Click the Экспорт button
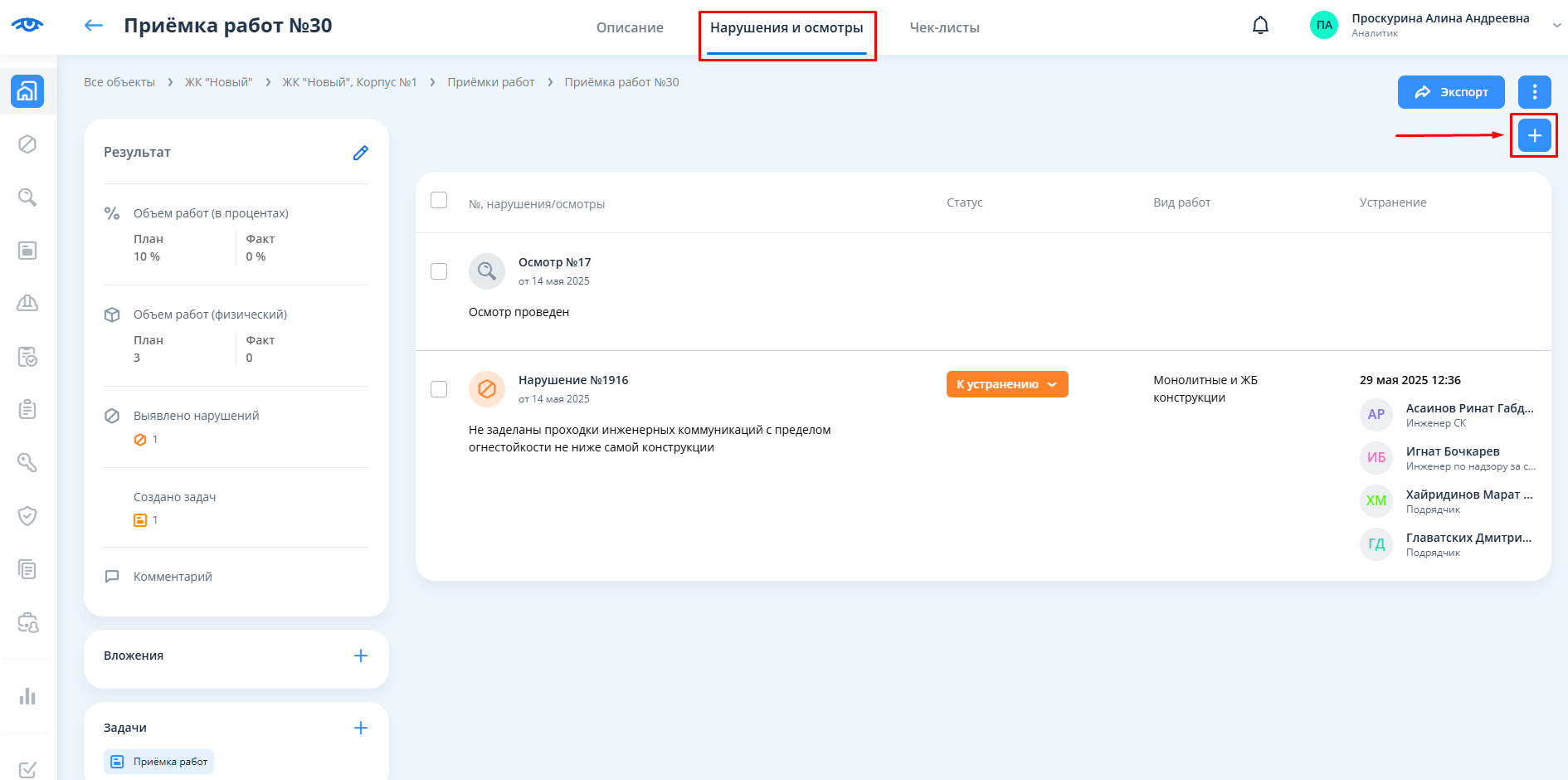The height and width of the screenshot is (780, 1568). click(x=1450, y=92)
